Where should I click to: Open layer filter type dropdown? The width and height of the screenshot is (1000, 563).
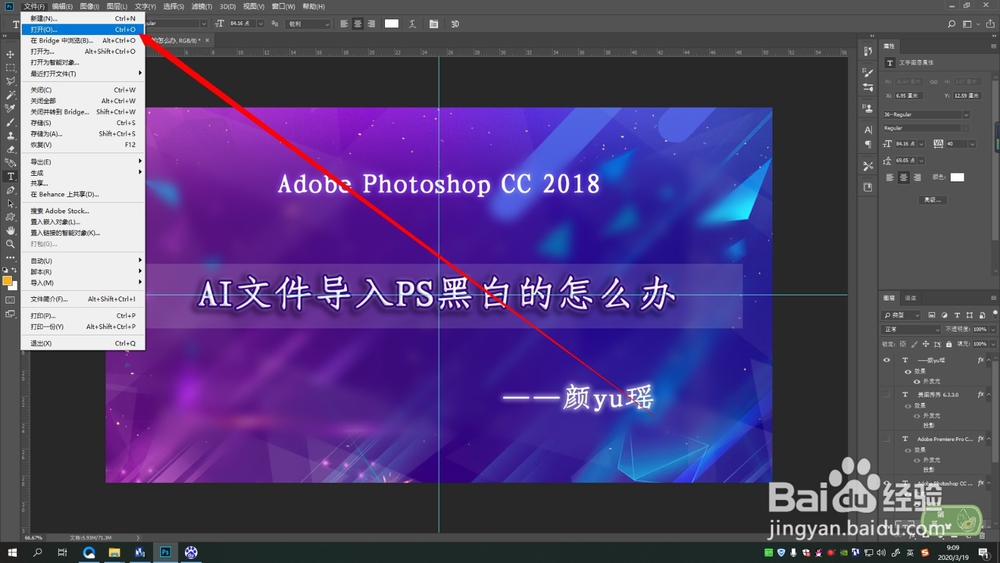pyautogui.click(x=901, y=315)
